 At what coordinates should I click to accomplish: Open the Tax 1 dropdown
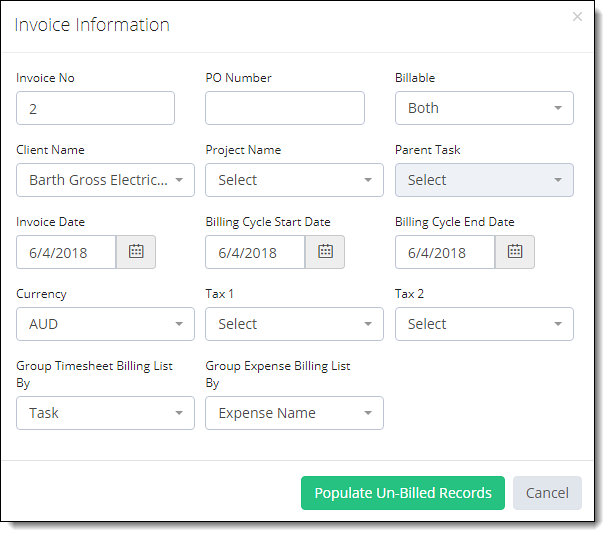click(294, 324)
